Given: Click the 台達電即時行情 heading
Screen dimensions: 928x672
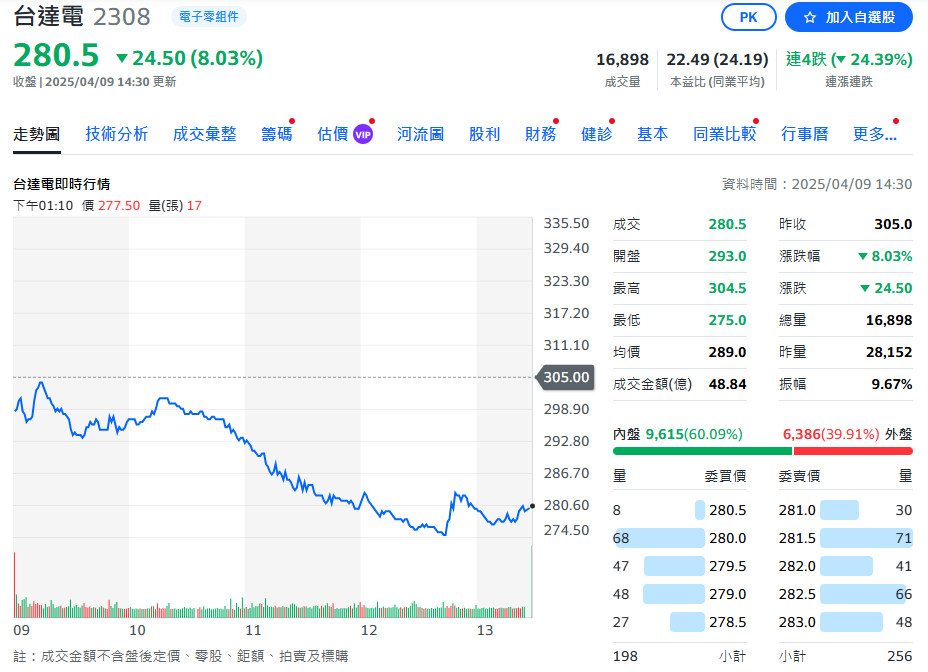Looking at the screenshot, I should point(62,184).
